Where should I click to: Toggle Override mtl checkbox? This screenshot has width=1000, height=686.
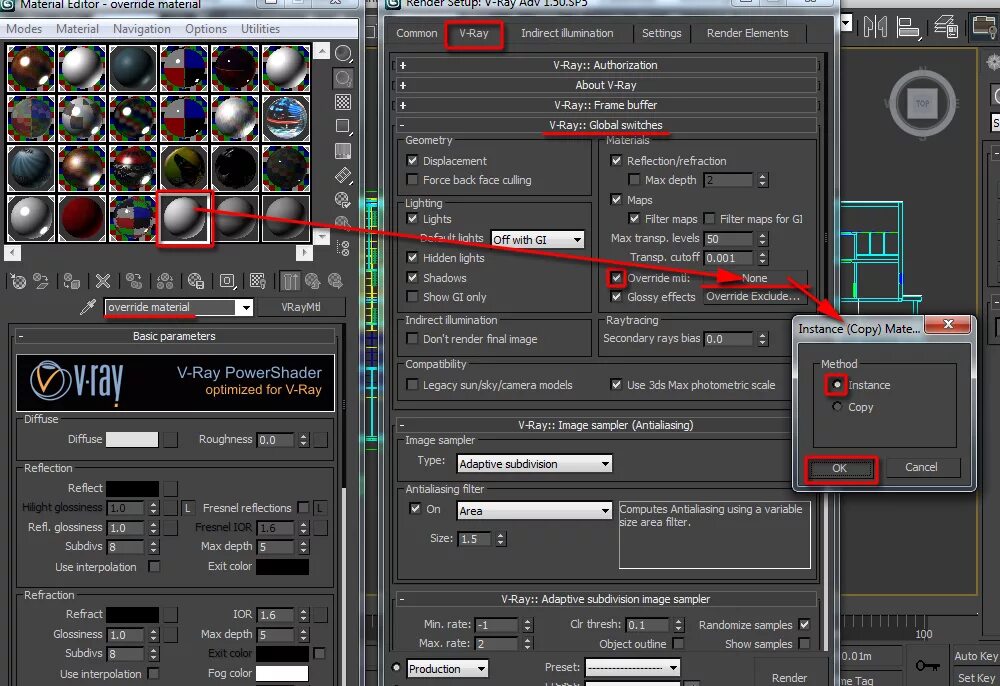tap(616, 277)
